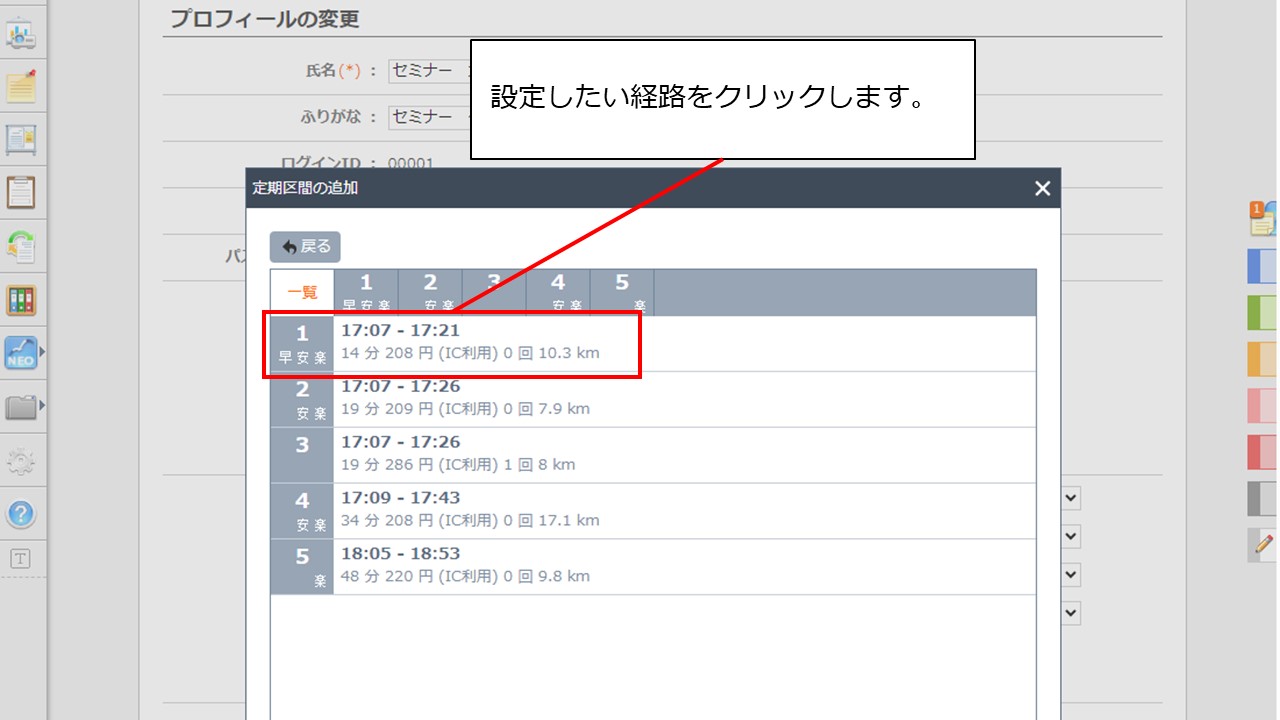
Task: Click the binder/folders icon in sidebar
Action: [21, 298]
